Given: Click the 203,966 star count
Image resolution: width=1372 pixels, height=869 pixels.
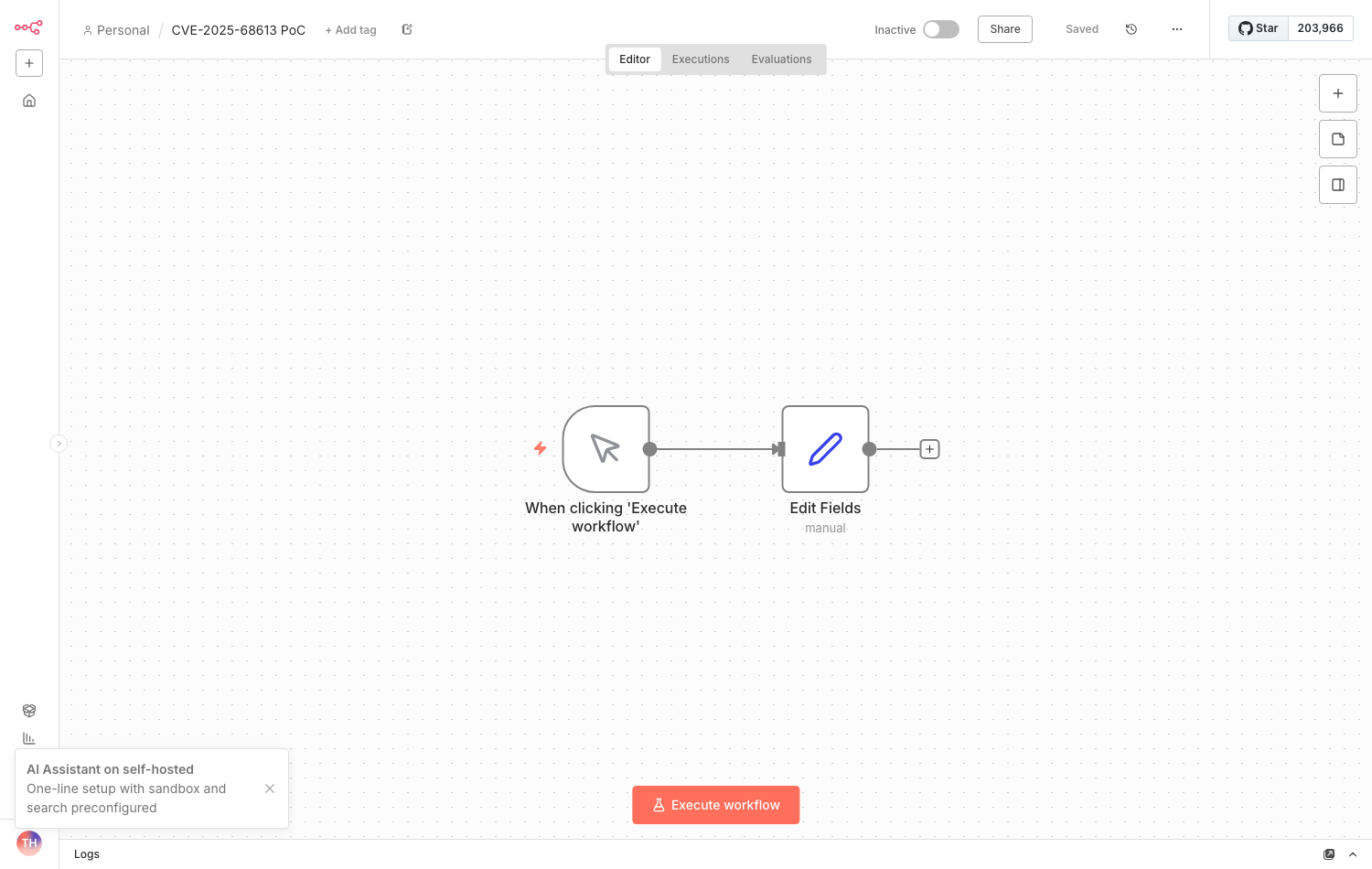Looking at the screenshot, I should click(1321, 28).
